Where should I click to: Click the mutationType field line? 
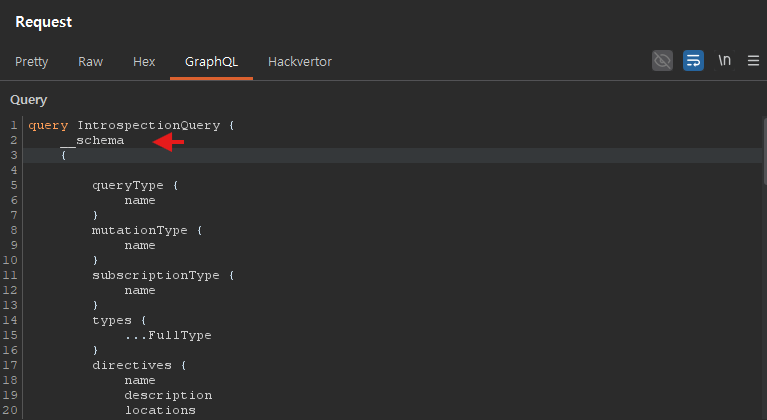140,231
